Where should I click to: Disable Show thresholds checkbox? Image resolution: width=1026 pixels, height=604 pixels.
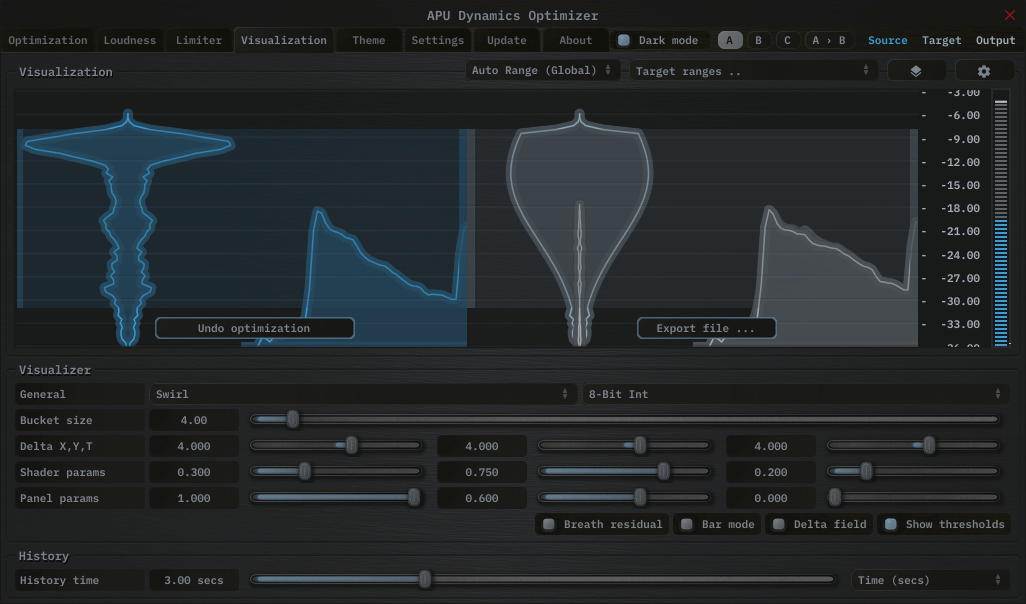click(891, 524)
